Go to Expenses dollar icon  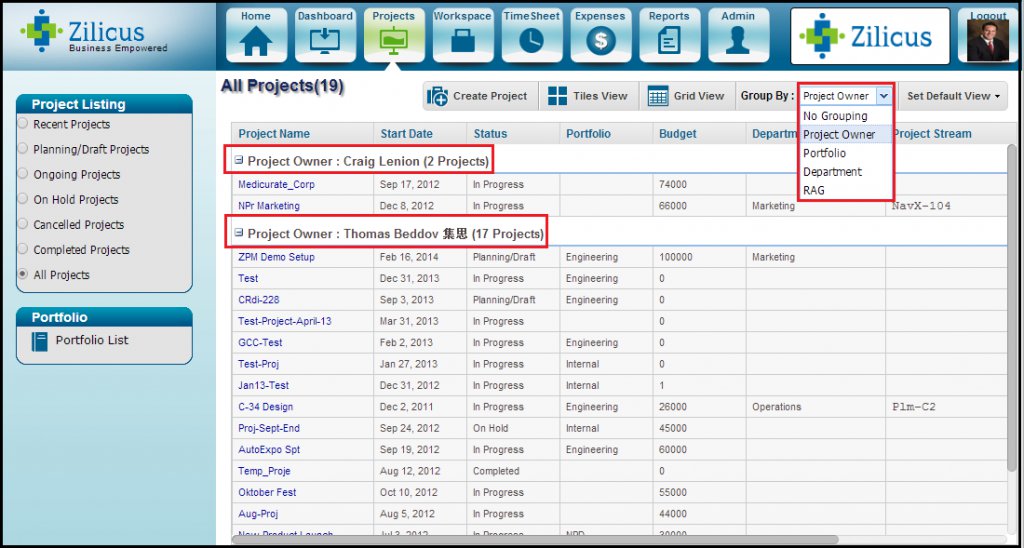pos(600,40)
